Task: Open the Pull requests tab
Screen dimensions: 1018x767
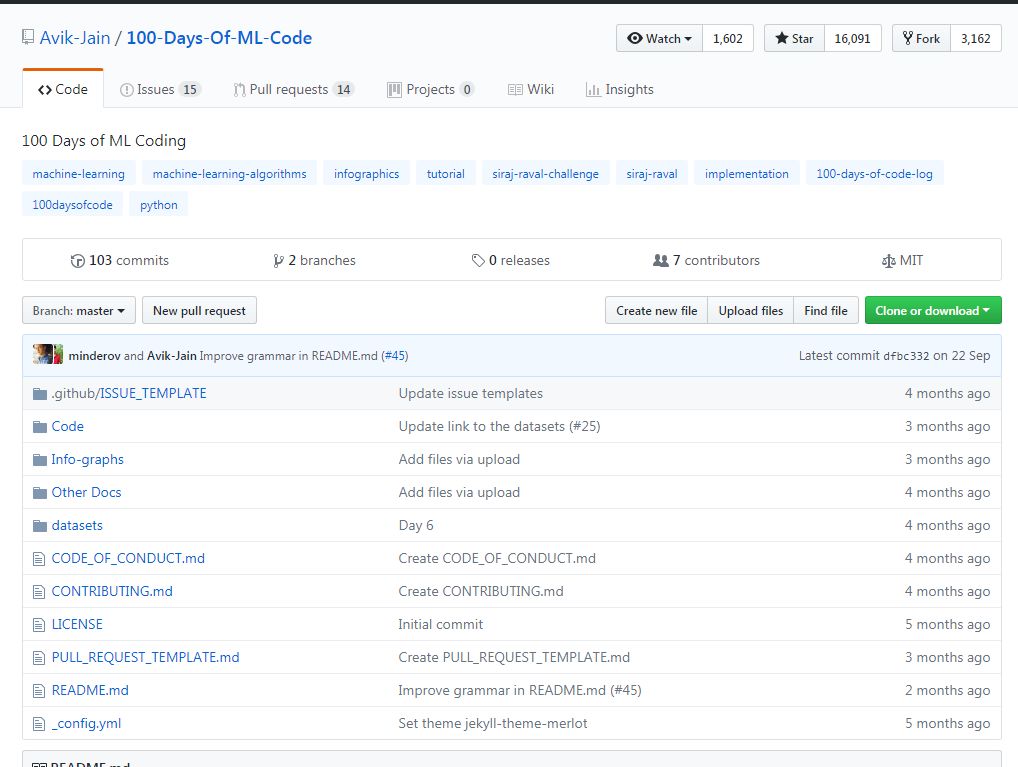Action: (293, 89)
